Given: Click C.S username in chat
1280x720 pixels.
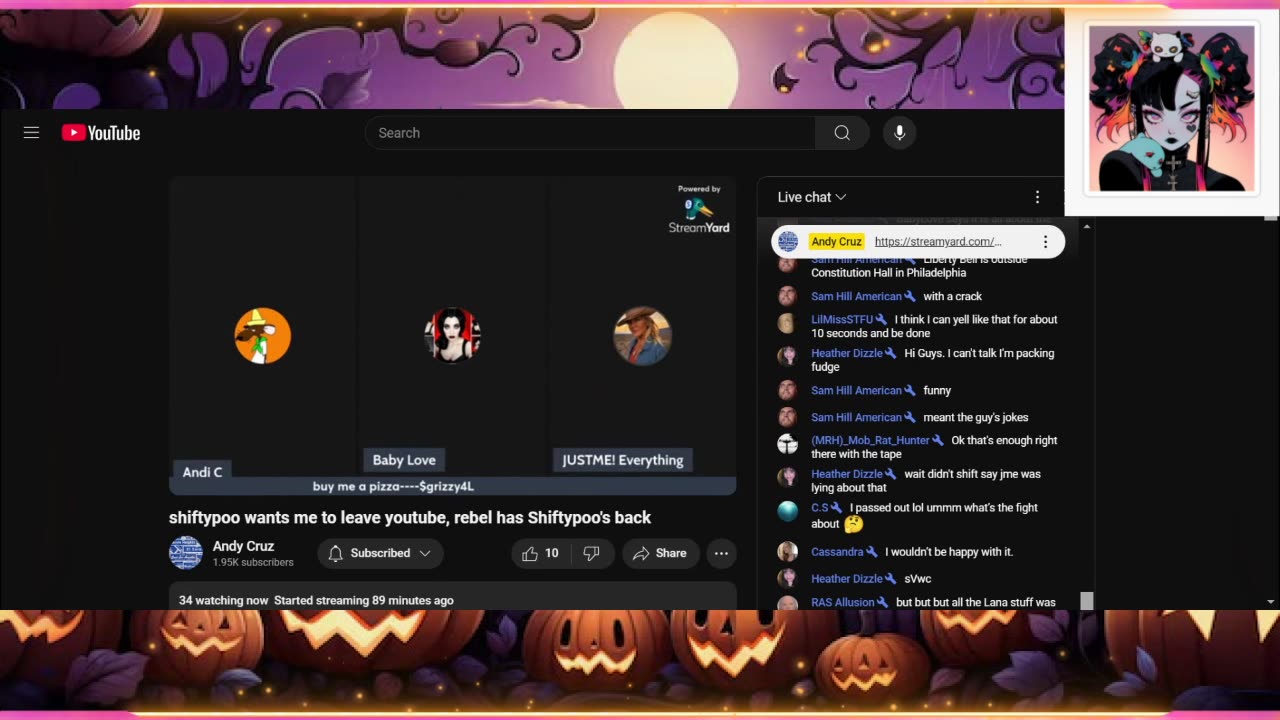Looking at the screenshot, I should 820,508.
